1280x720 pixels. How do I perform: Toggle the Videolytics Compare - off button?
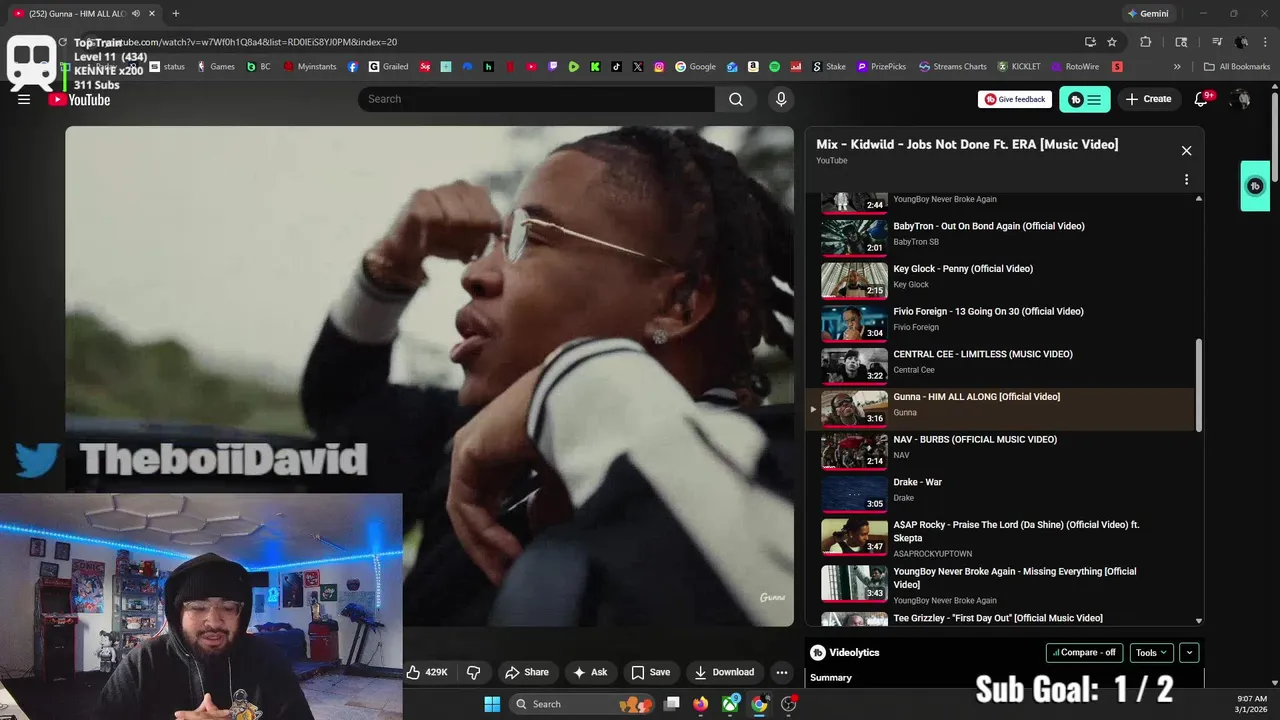click(x=1084, y=653)
